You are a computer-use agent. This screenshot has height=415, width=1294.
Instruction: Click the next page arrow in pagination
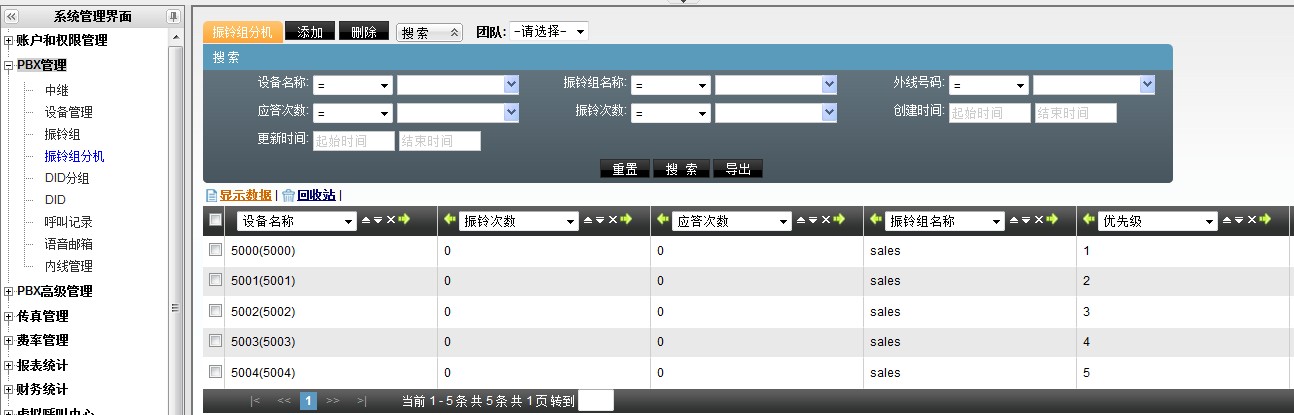333,401
